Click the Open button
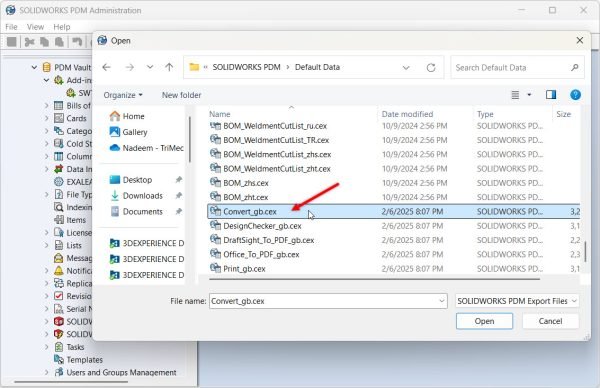This screenshot has width=600, height=388. [x=484, y=321]
